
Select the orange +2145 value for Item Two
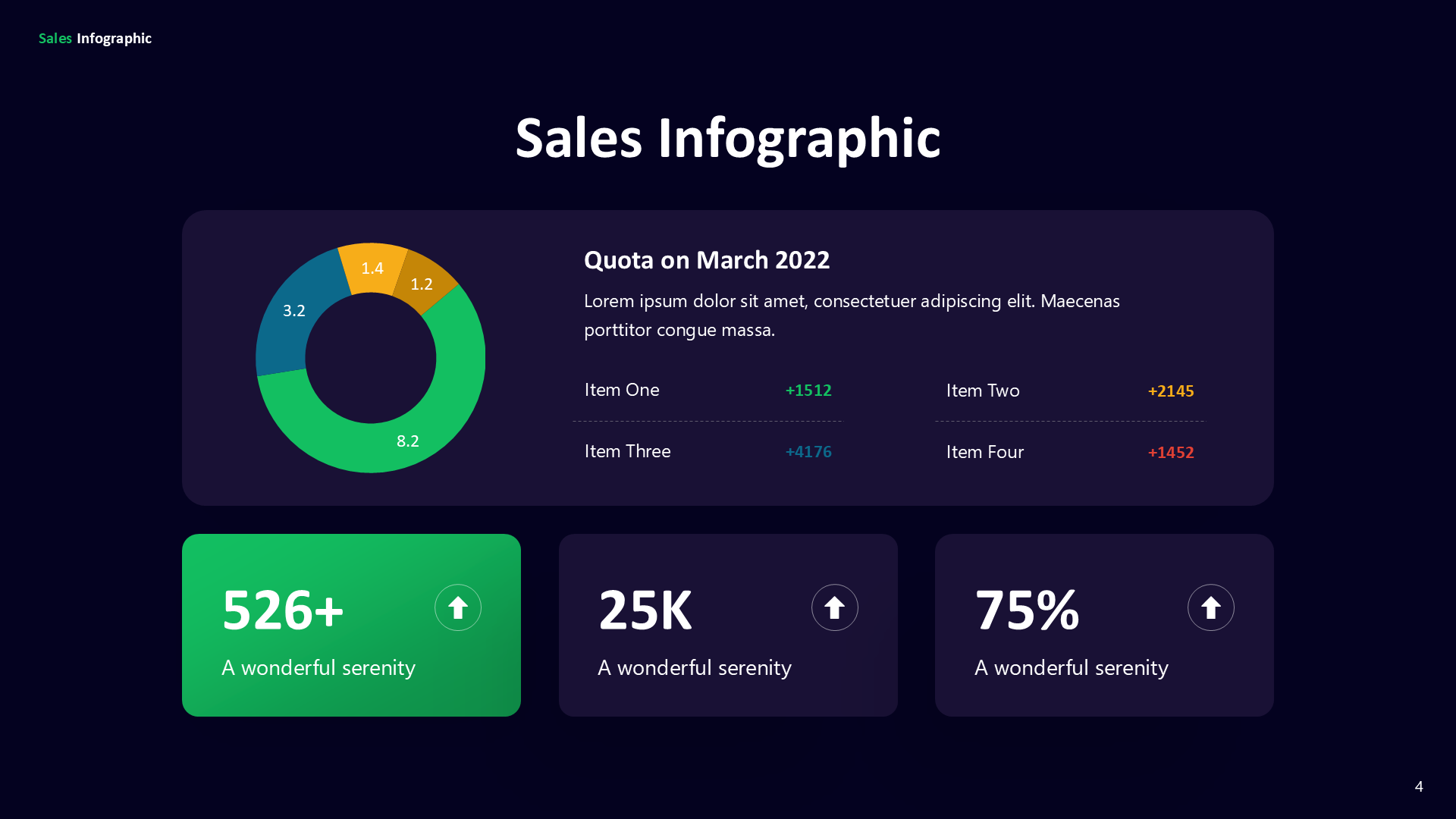1170,391
